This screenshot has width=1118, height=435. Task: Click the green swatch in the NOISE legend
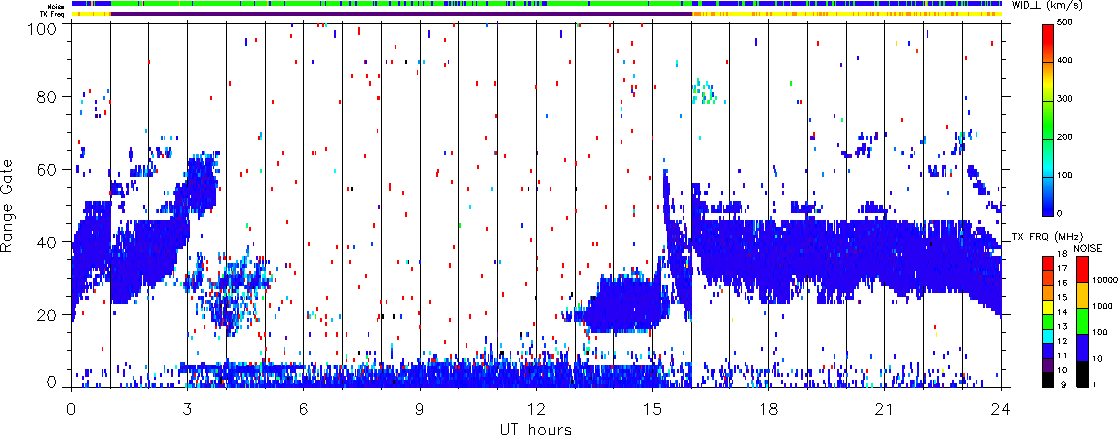tap(1082, 322)
